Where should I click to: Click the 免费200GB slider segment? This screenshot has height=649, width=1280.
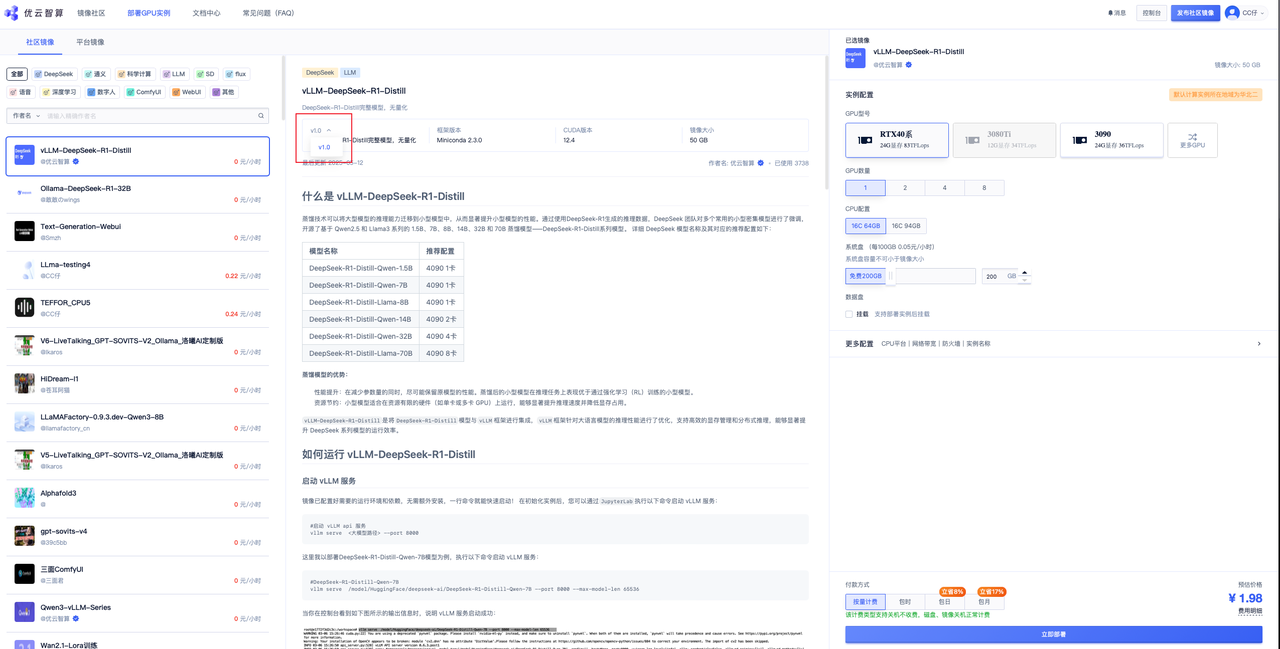[865, 276]
